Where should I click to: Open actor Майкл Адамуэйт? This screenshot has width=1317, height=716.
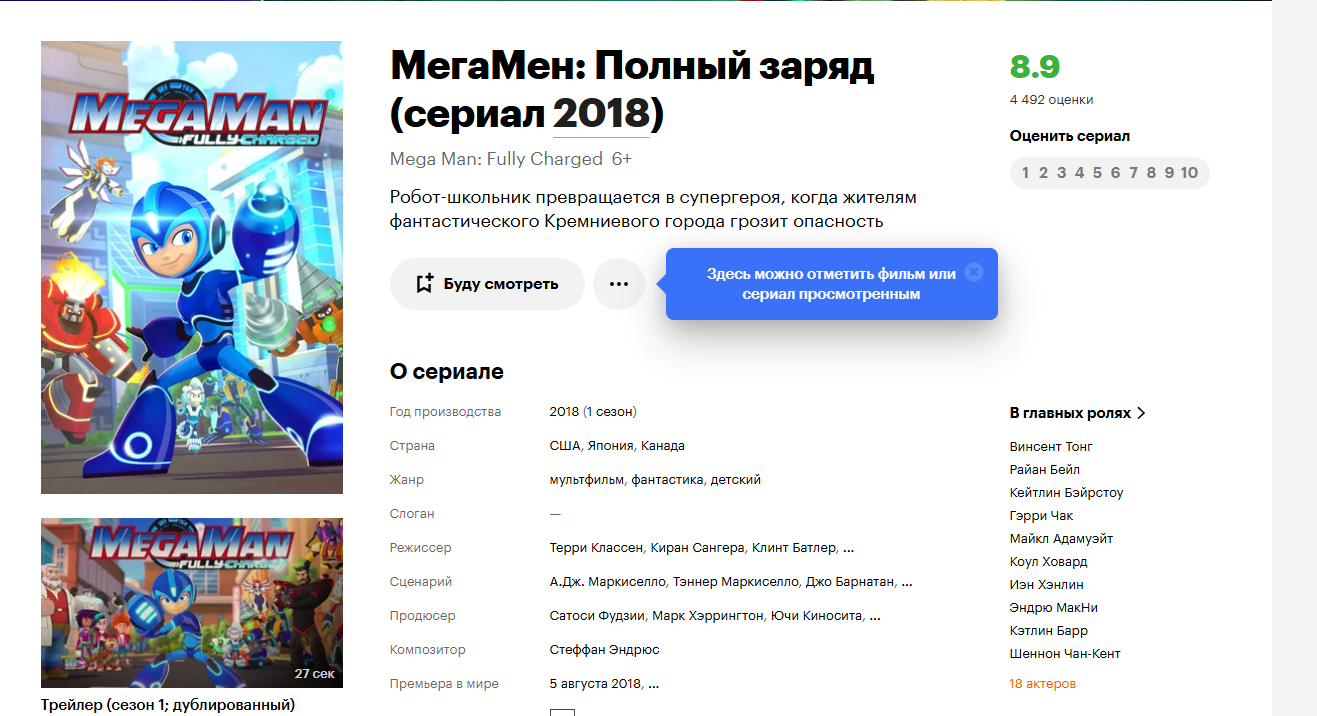click(1061, 539)
